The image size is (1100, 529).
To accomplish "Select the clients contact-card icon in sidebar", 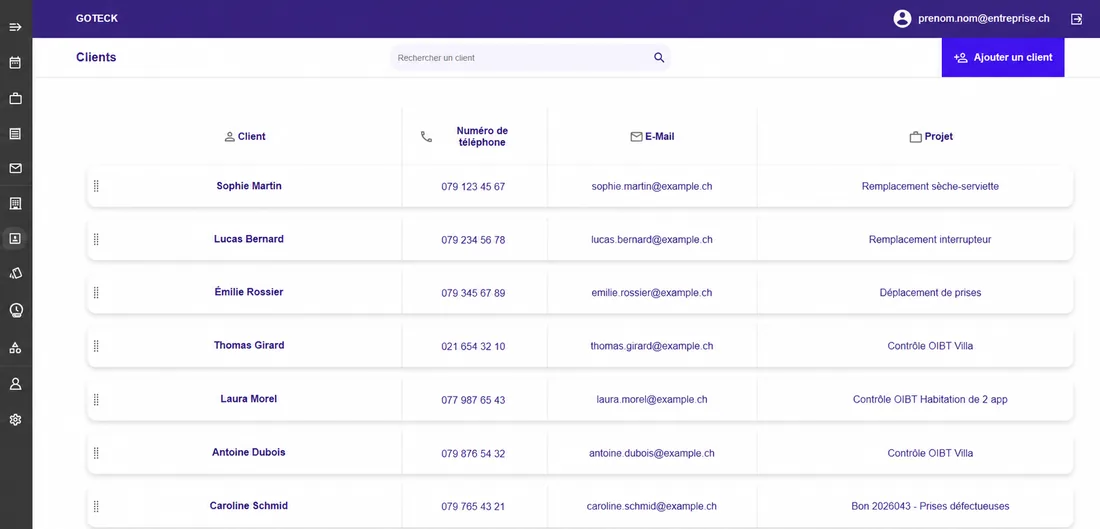I will tap(15, 239).
